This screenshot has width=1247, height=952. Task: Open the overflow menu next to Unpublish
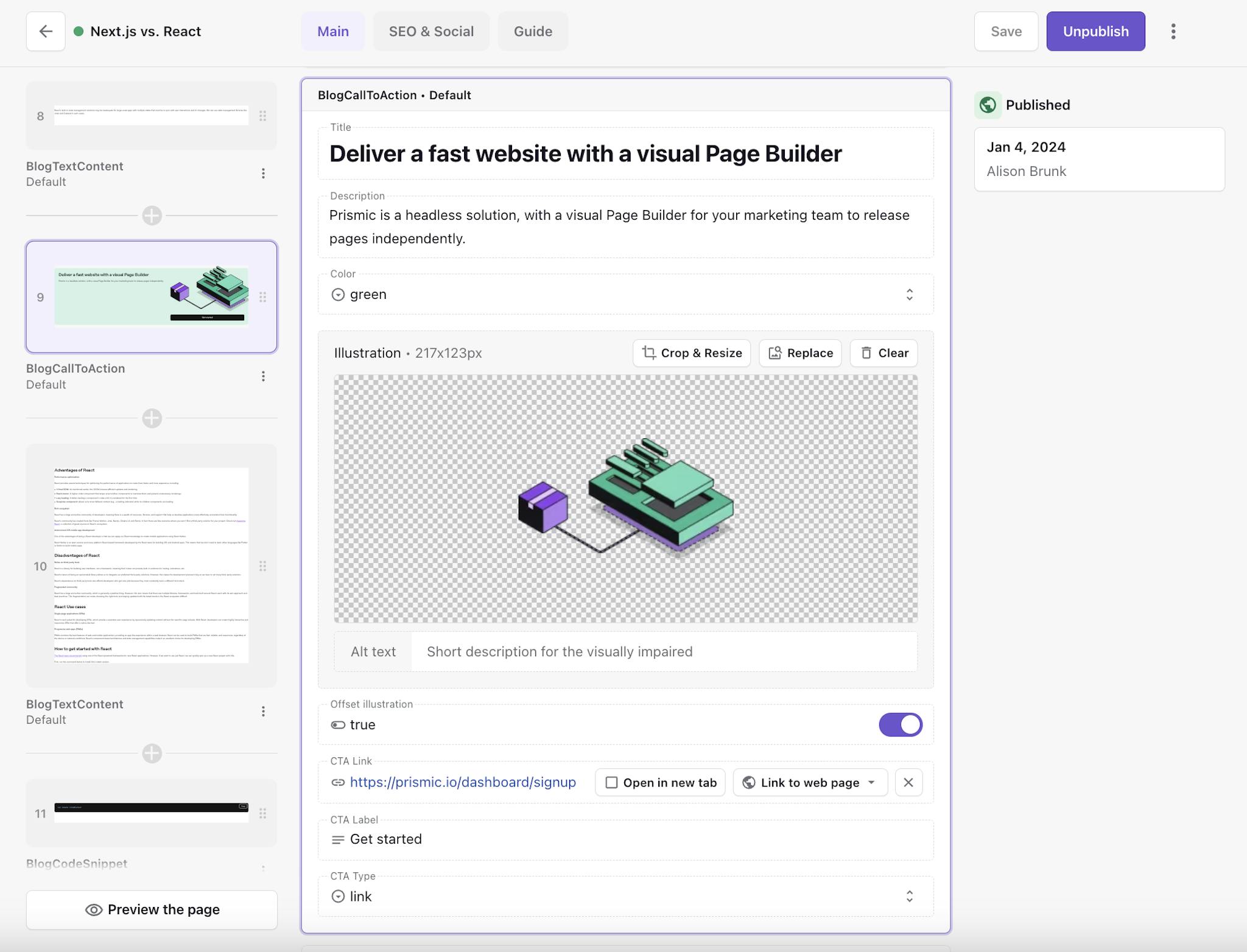click(1173, 31)
